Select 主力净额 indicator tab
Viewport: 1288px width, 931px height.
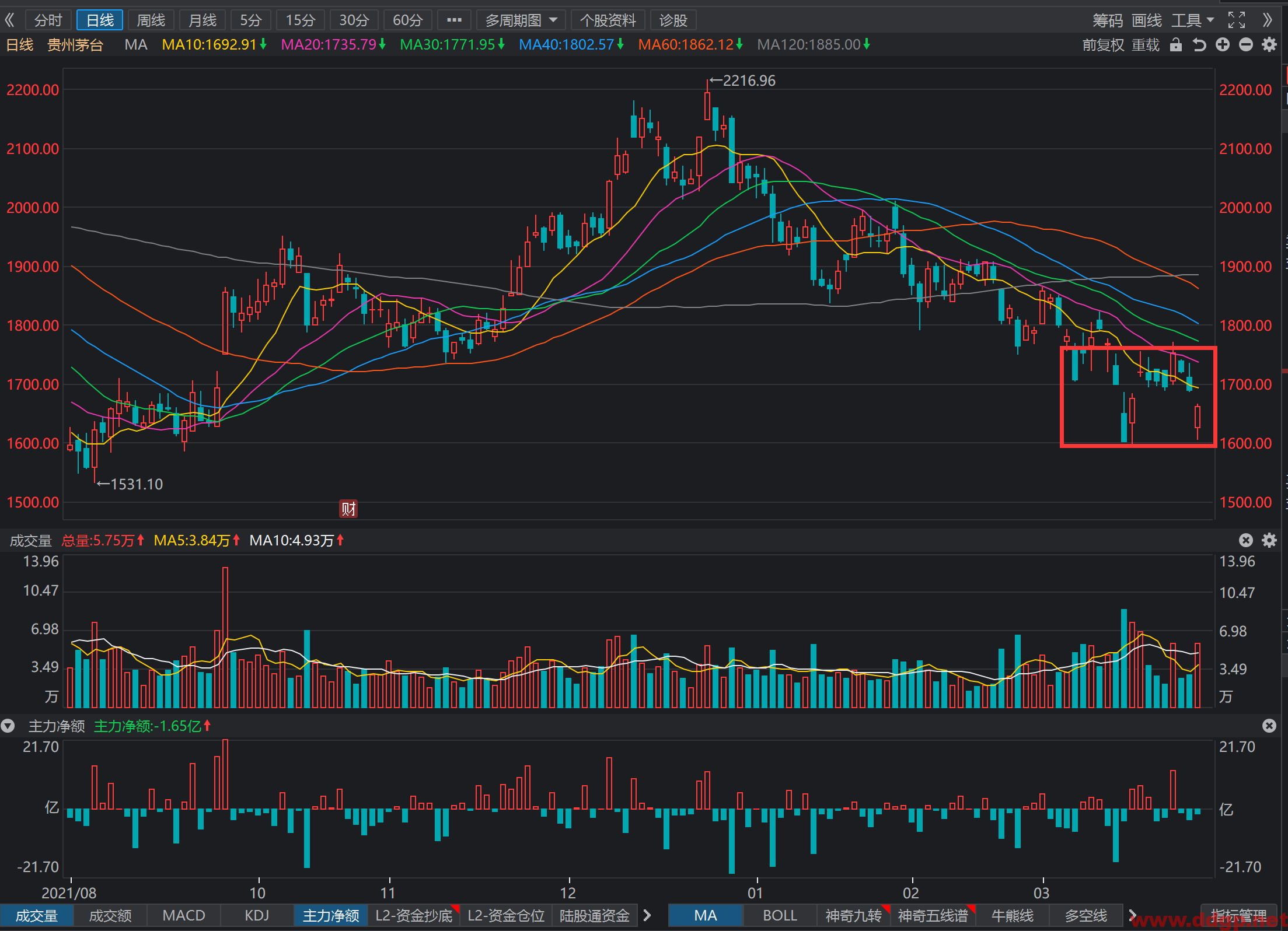(x=331, y=915)
